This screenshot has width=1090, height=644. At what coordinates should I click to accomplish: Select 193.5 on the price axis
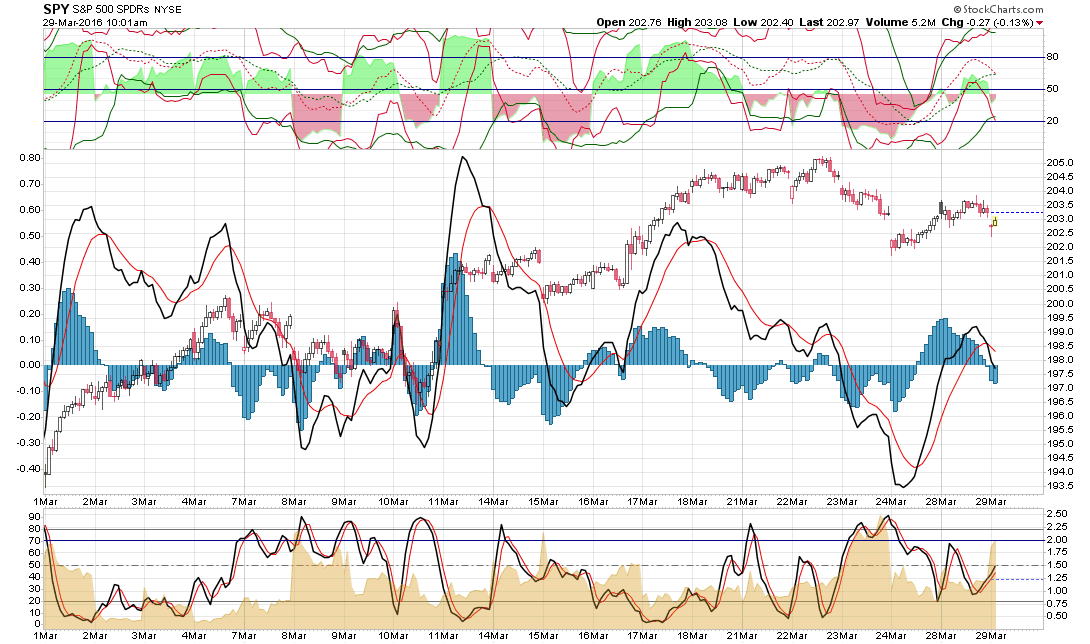tap(1059, 485)
